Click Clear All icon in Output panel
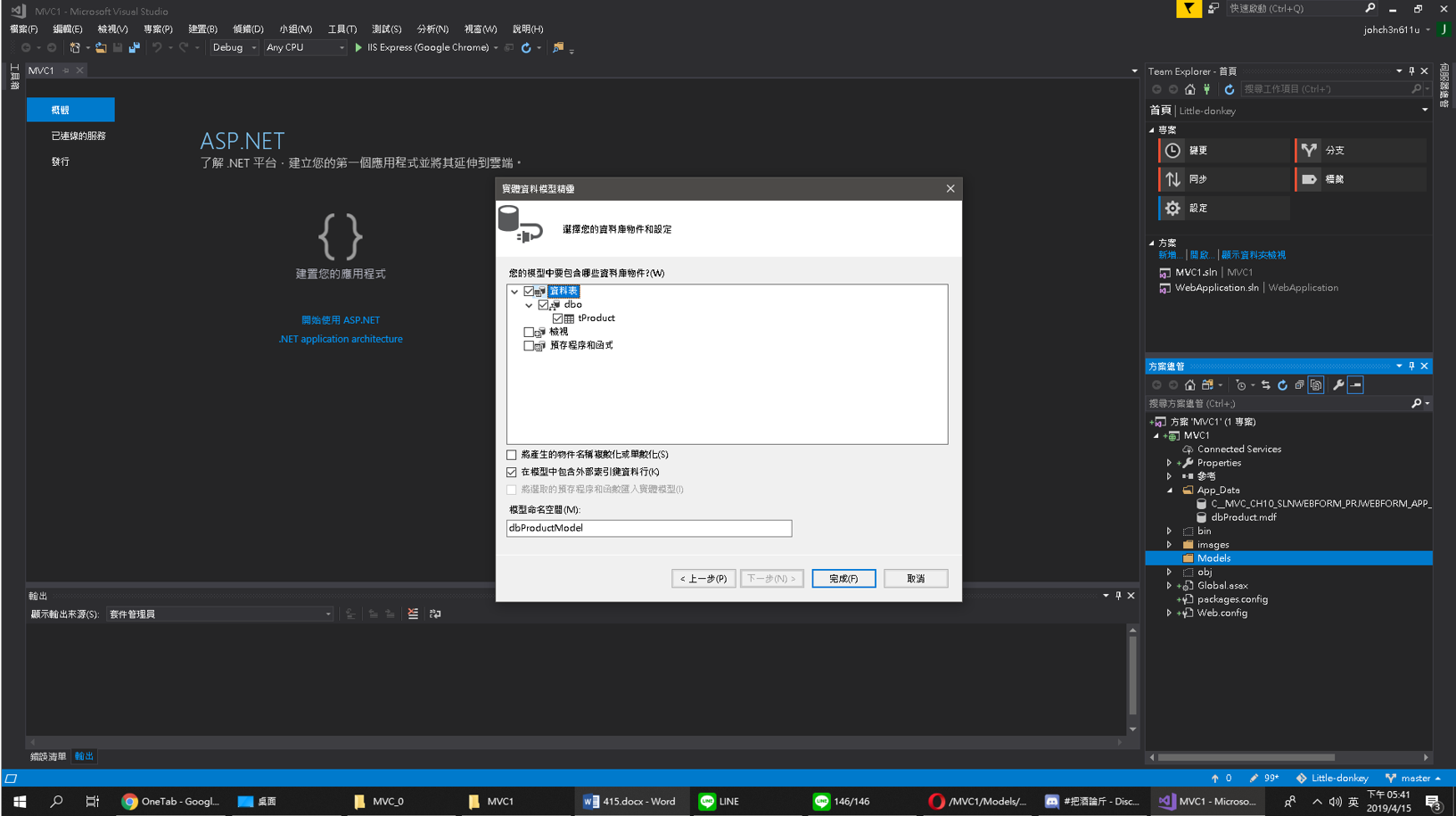 (x=413, y=614)
